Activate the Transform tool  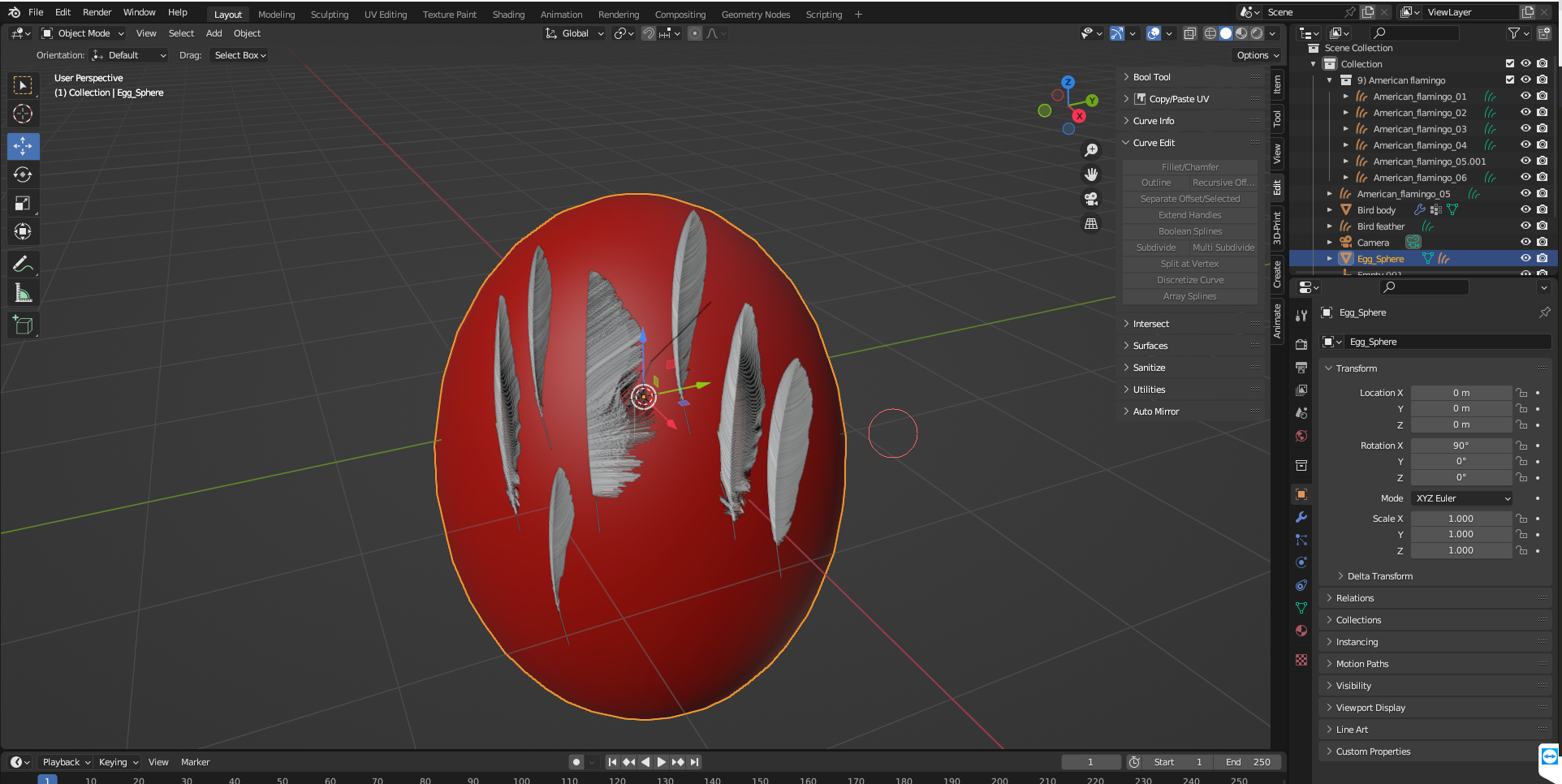pos(23,231)
